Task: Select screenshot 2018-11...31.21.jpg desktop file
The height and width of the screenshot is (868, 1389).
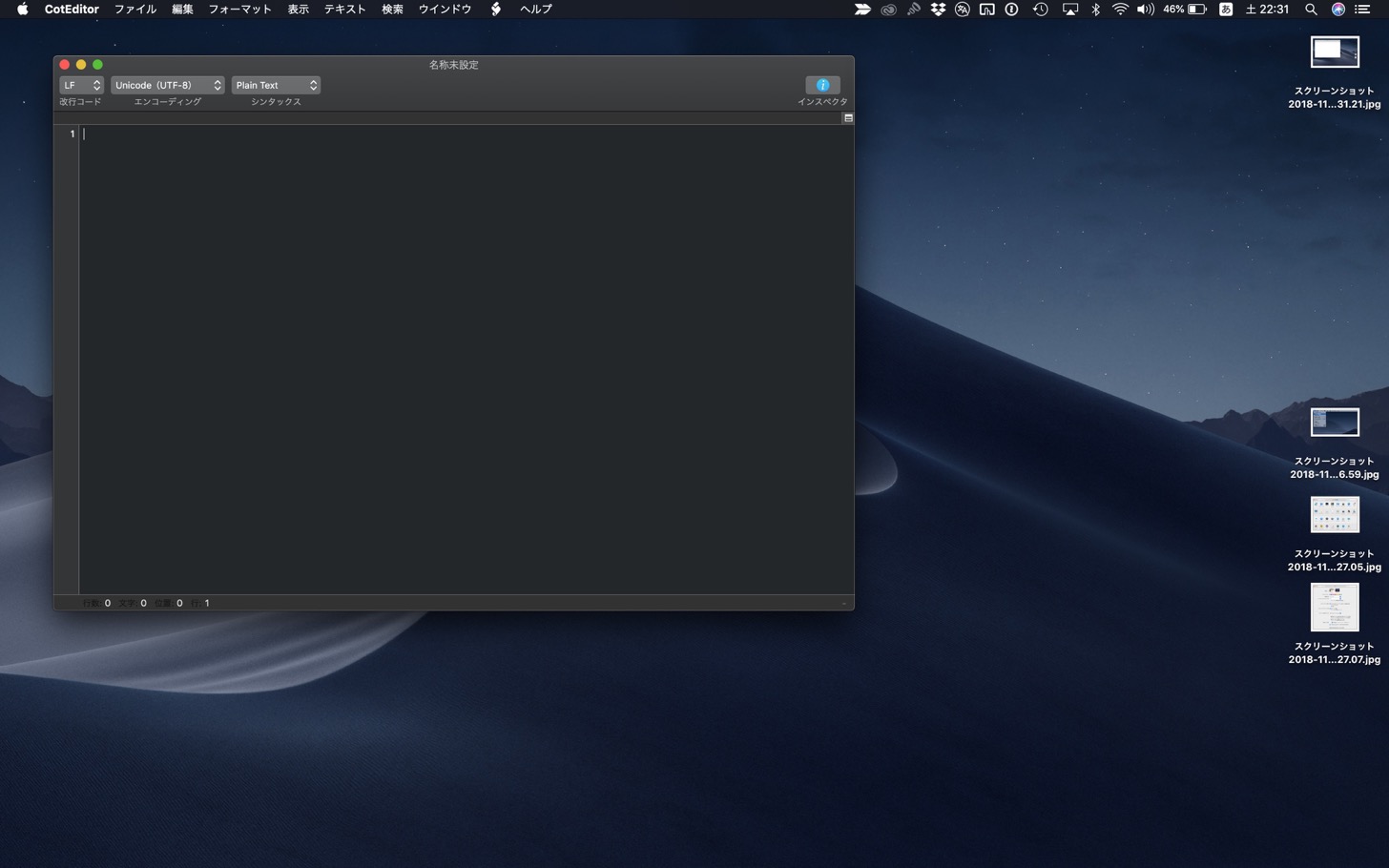Action: point(1335,72)
